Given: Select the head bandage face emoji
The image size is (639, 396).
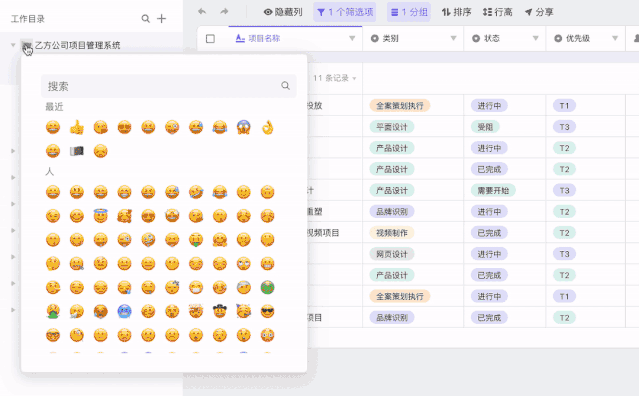Looking at the screenshot, I should tap(244, 287).
